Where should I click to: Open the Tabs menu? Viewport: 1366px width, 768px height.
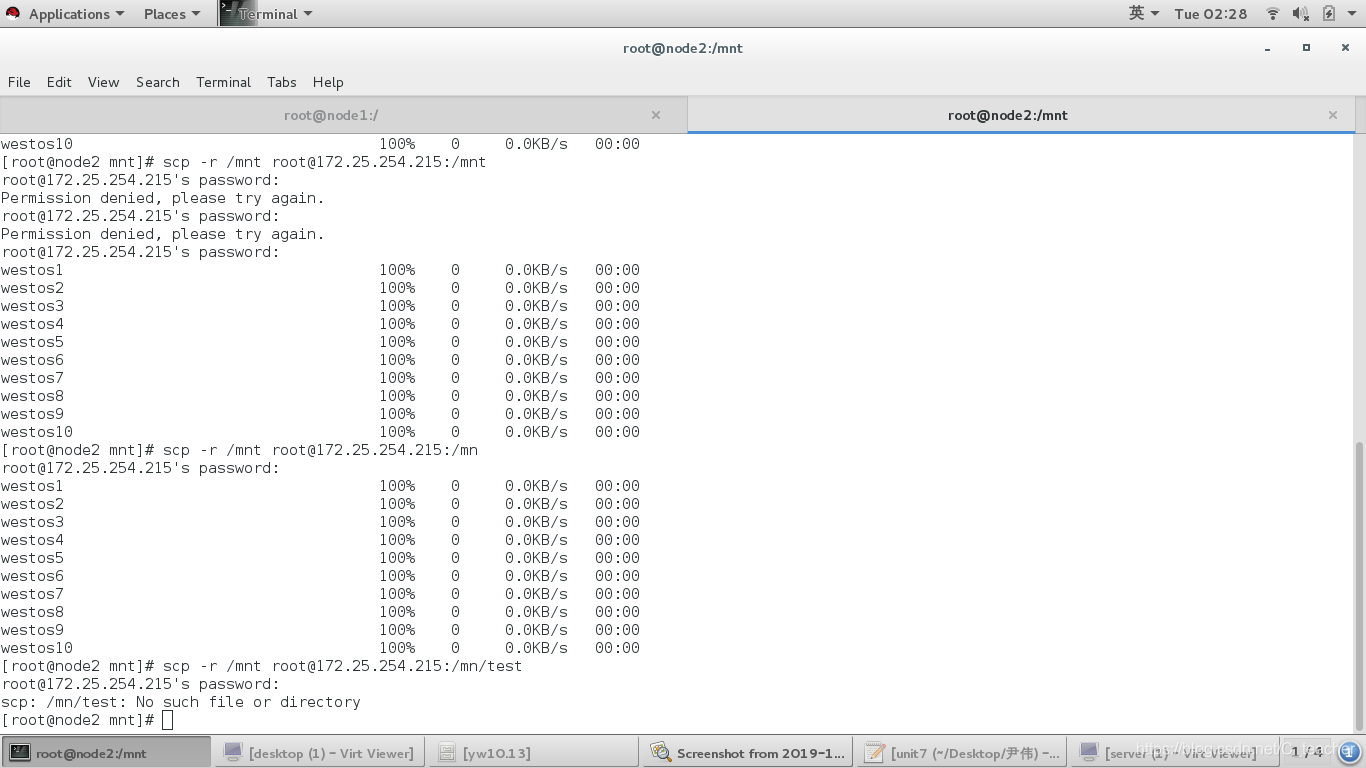click(281, 82)
